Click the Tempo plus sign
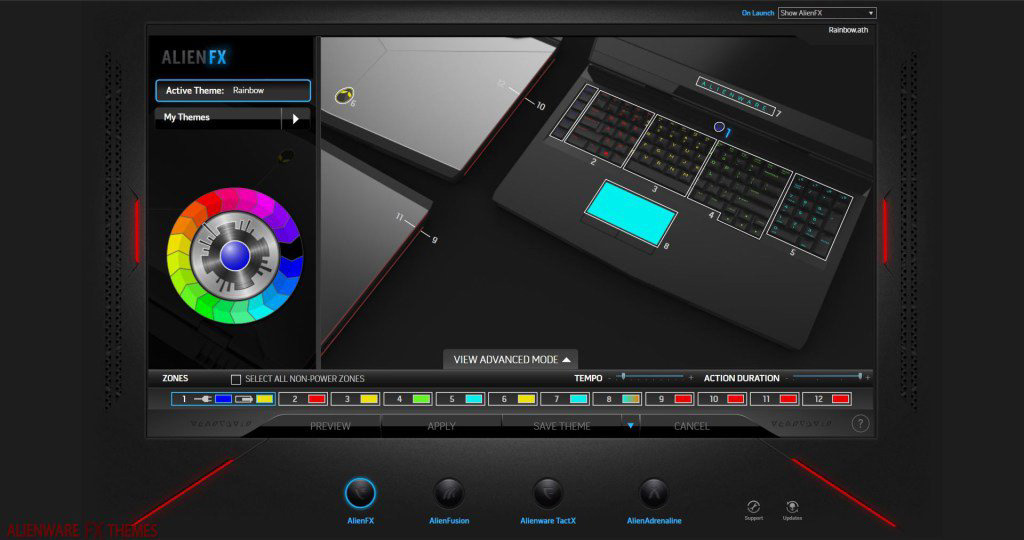The width and height of the screenshot is (1024, 540). pyautogui.click(x=691, y=378)
